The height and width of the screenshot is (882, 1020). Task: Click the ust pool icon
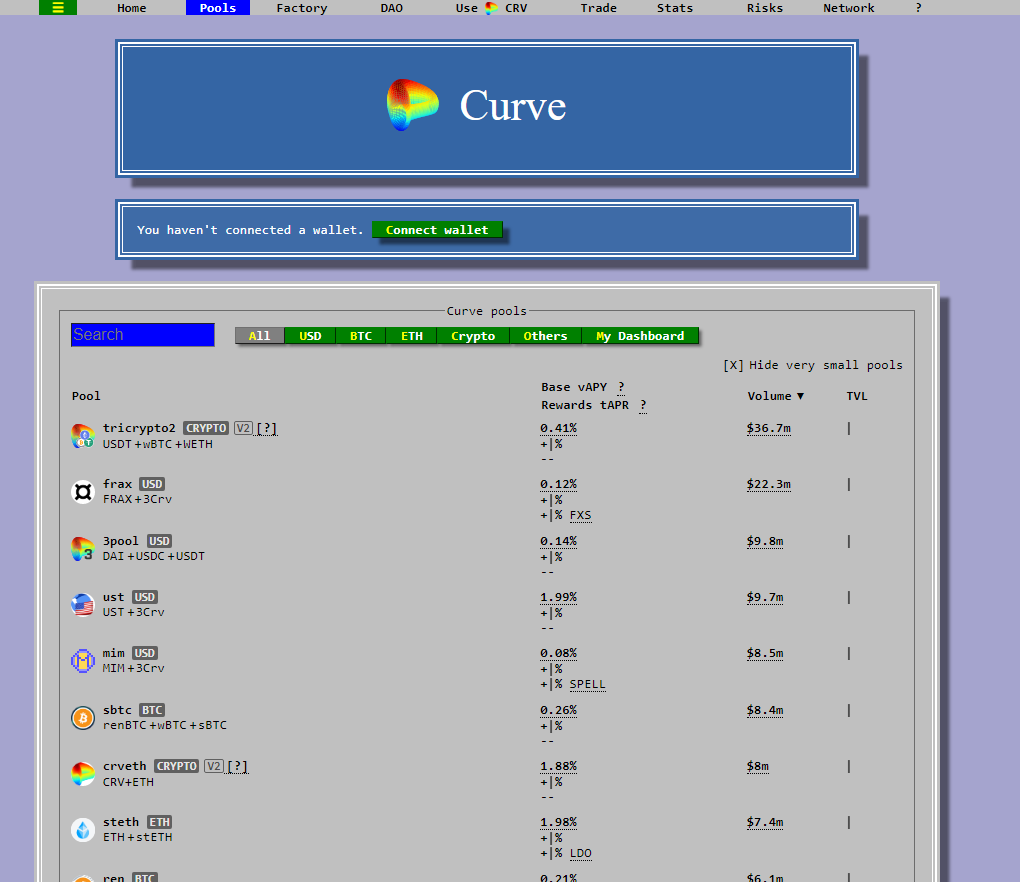(x=83, y=605)
